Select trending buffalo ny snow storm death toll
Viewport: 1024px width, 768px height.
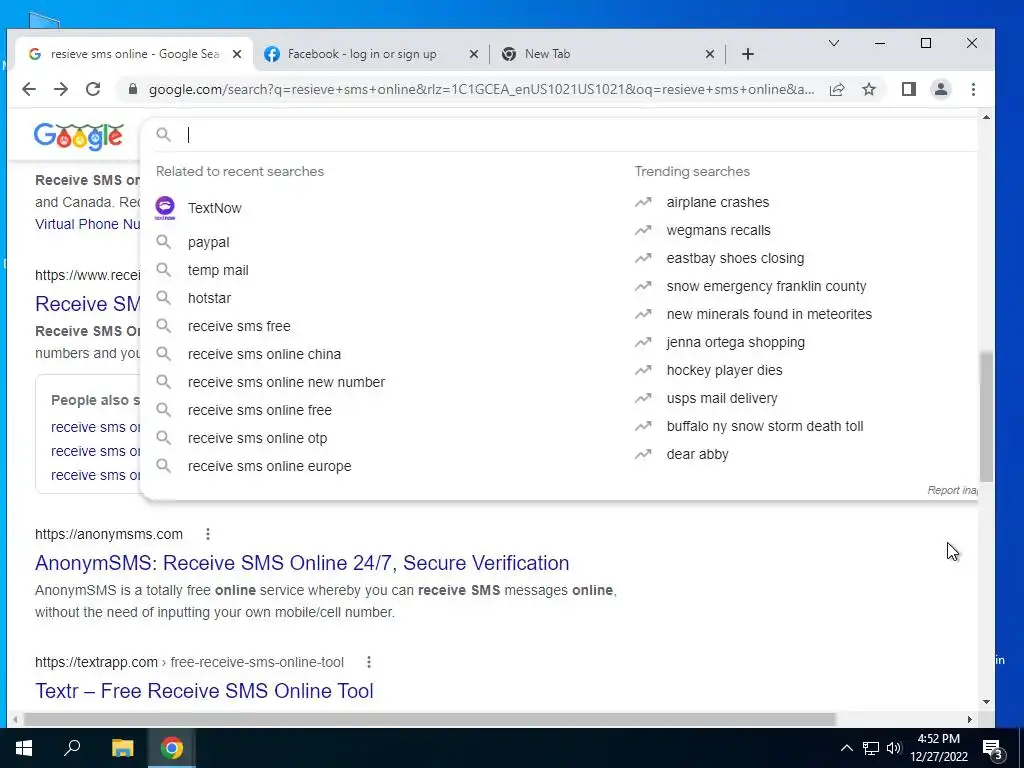tap(765, 426)
